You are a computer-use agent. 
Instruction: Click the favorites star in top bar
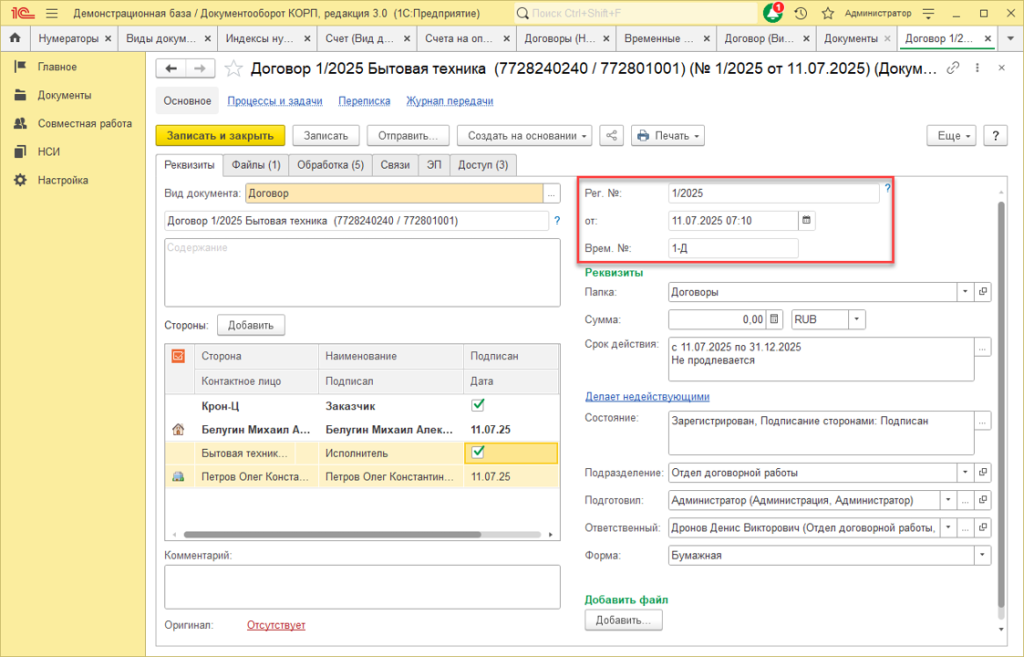[x=827, y=14]
